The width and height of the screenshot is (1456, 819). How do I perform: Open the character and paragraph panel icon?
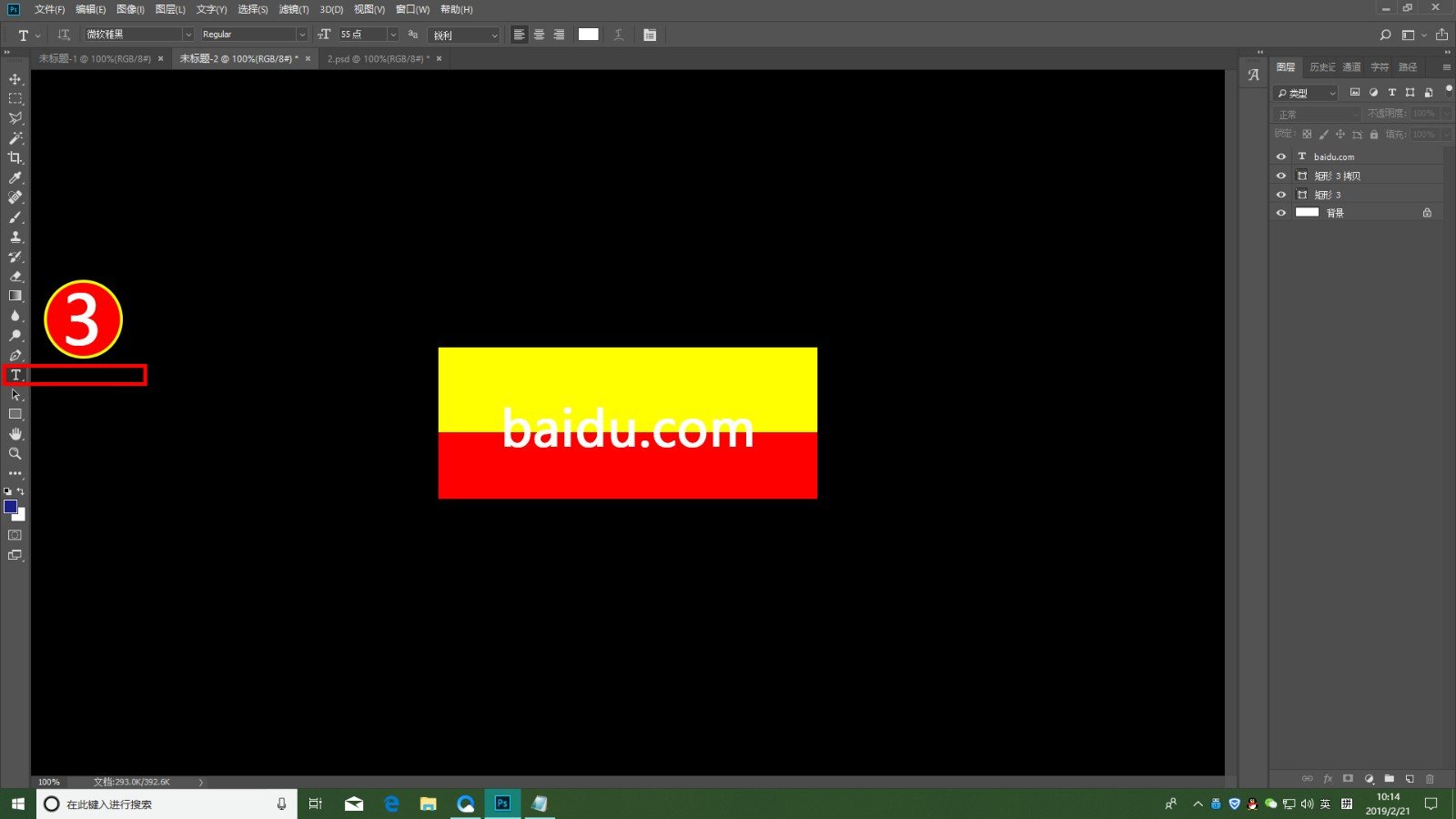point(650,35)
